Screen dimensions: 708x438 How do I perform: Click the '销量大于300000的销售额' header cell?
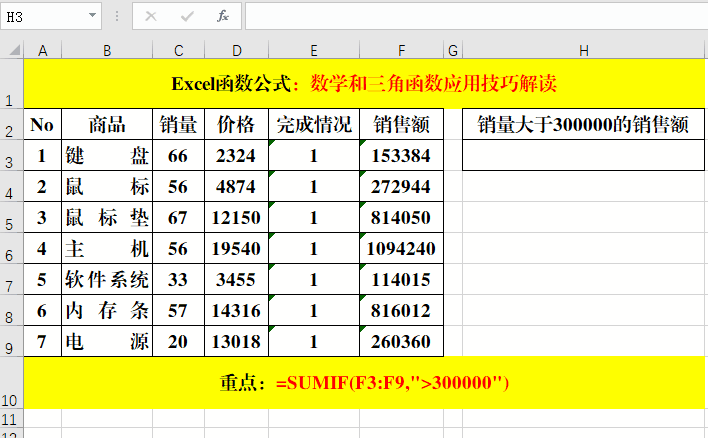point(583,124)
